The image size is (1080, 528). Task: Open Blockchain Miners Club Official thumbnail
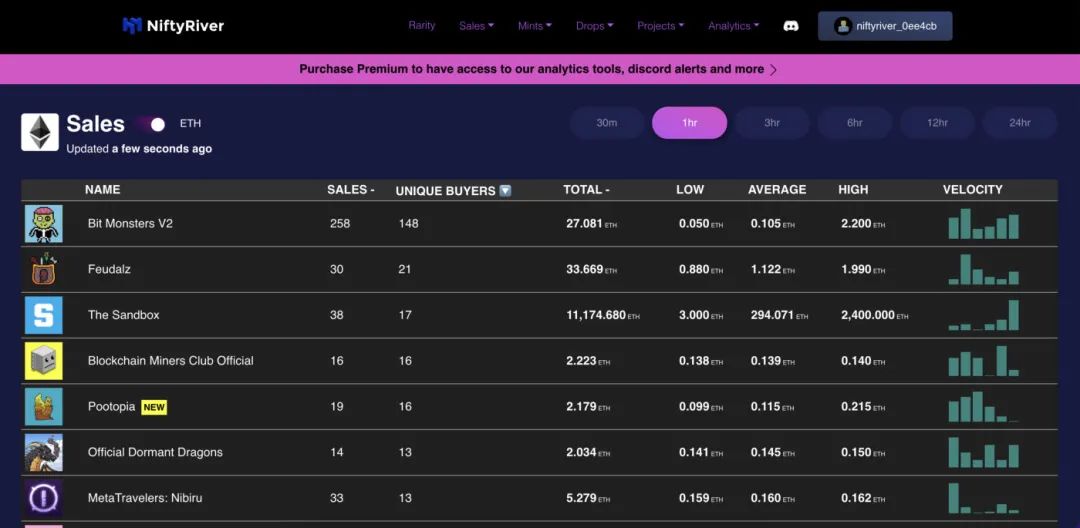pos(43,361)
